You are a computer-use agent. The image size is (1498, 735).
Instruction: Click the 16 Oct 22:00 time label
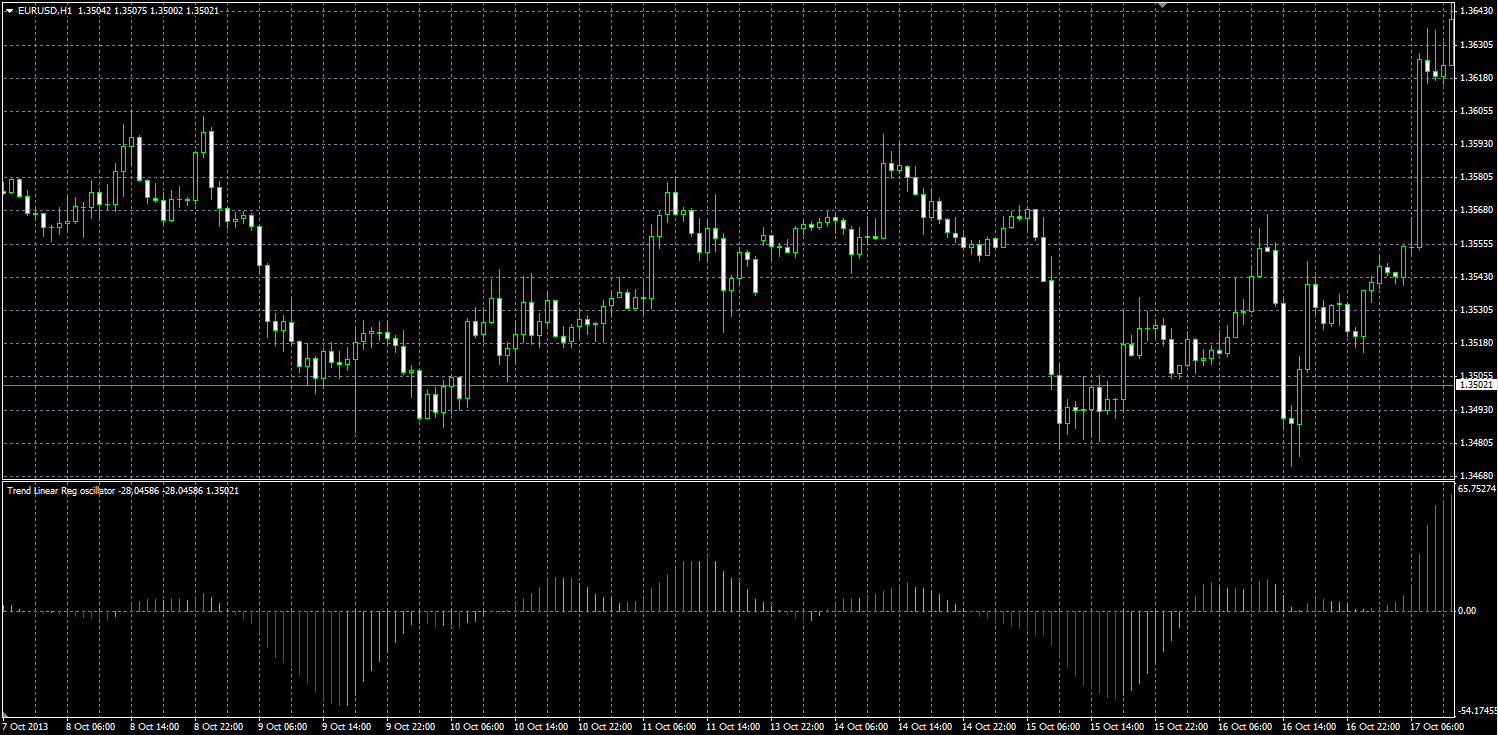click(x=1372, y=727)
